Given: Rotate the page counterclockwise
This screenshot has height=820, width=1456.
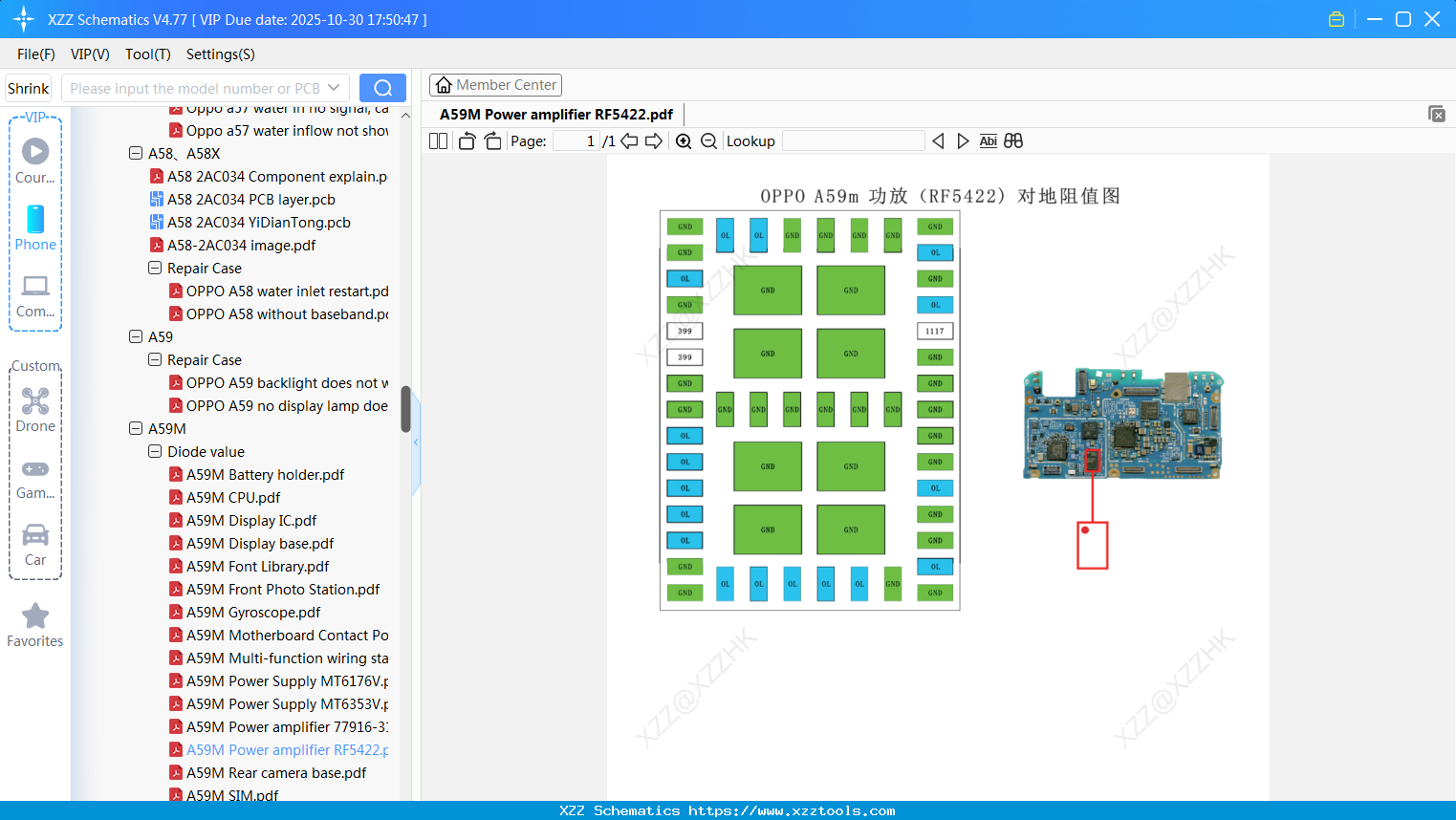Looking at the screenshot, I should (x=467, y=141).
